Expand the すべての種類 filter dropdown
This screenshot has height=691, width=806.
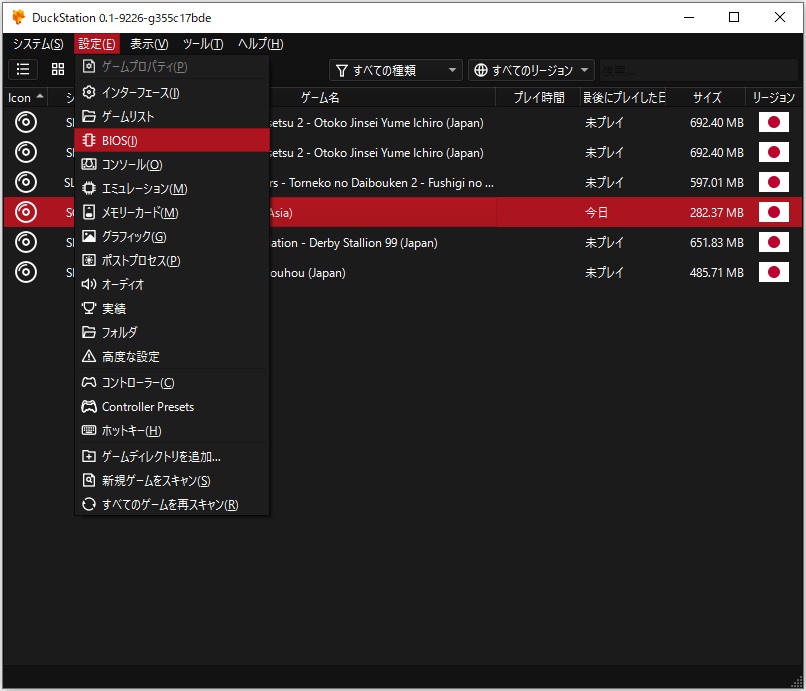395,70
